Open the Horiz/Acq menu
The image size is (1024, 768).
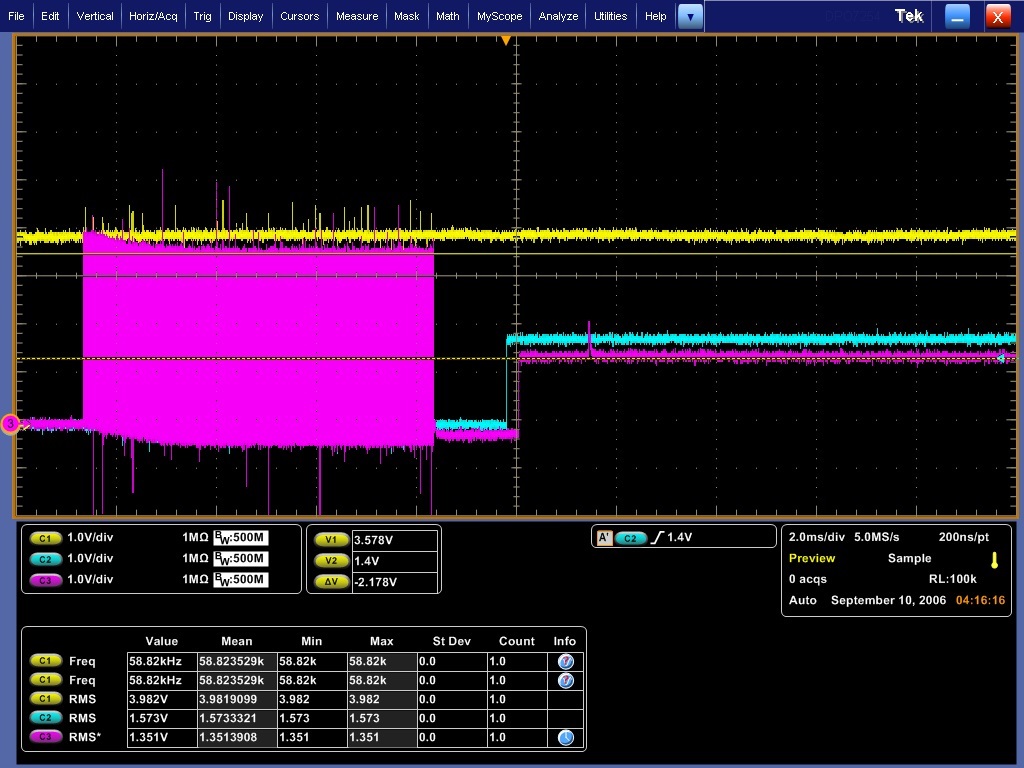point(153,16)
